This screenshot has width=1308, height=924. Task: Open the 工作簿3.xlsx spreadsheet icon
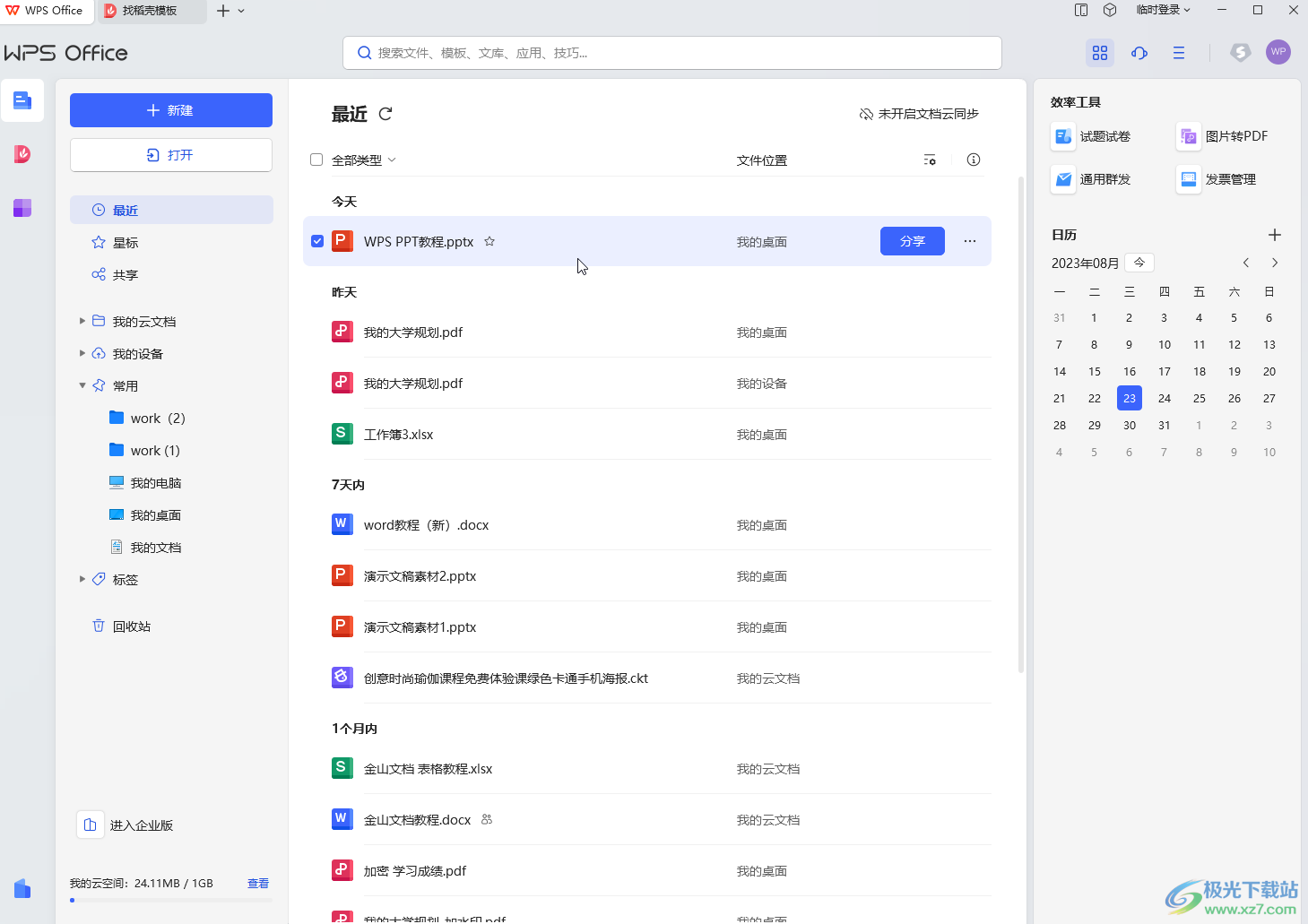(342, 434)
